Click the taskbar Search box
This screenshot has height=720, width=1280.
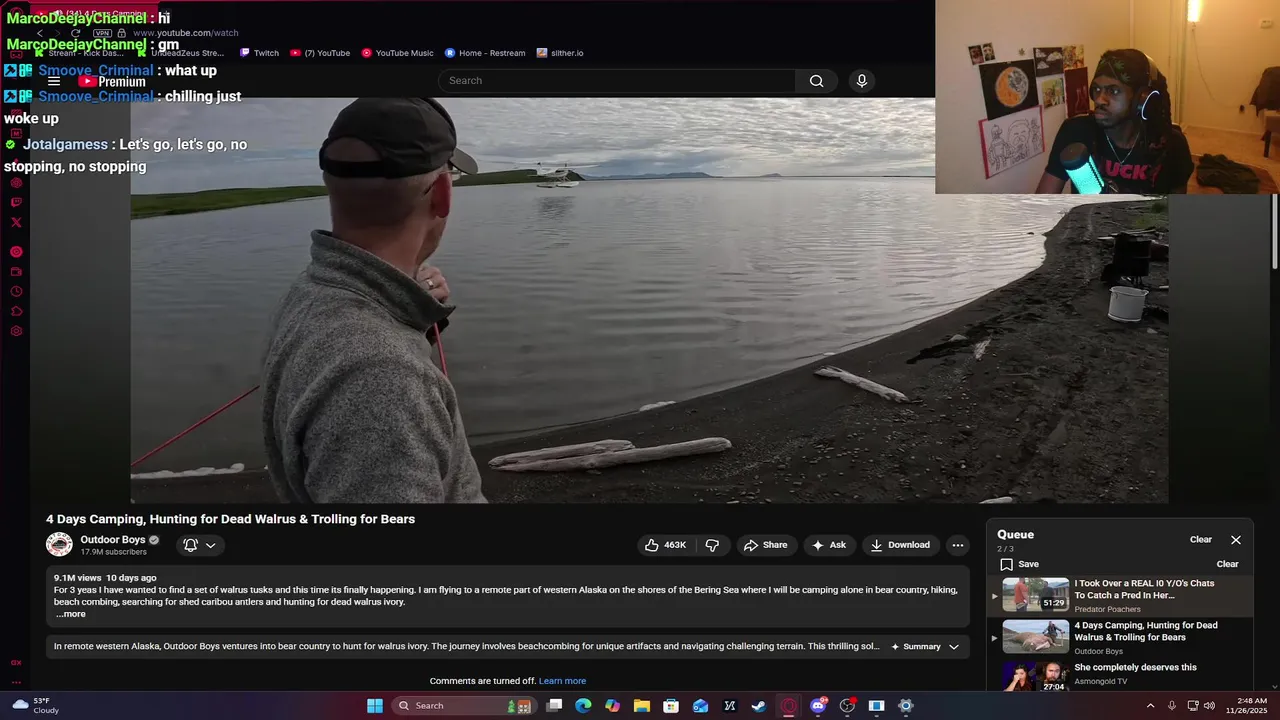click(465, 706)
